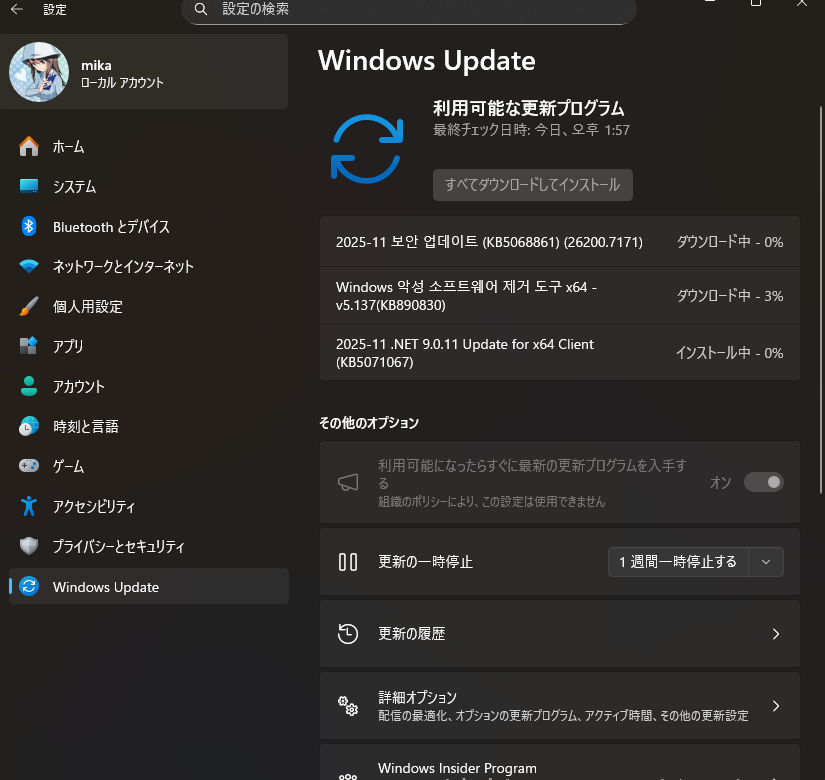Select the KB890830 malicious software tool row
Viewport: 825px width, 780px height.
pyautogui.click(x=560, y=296)
